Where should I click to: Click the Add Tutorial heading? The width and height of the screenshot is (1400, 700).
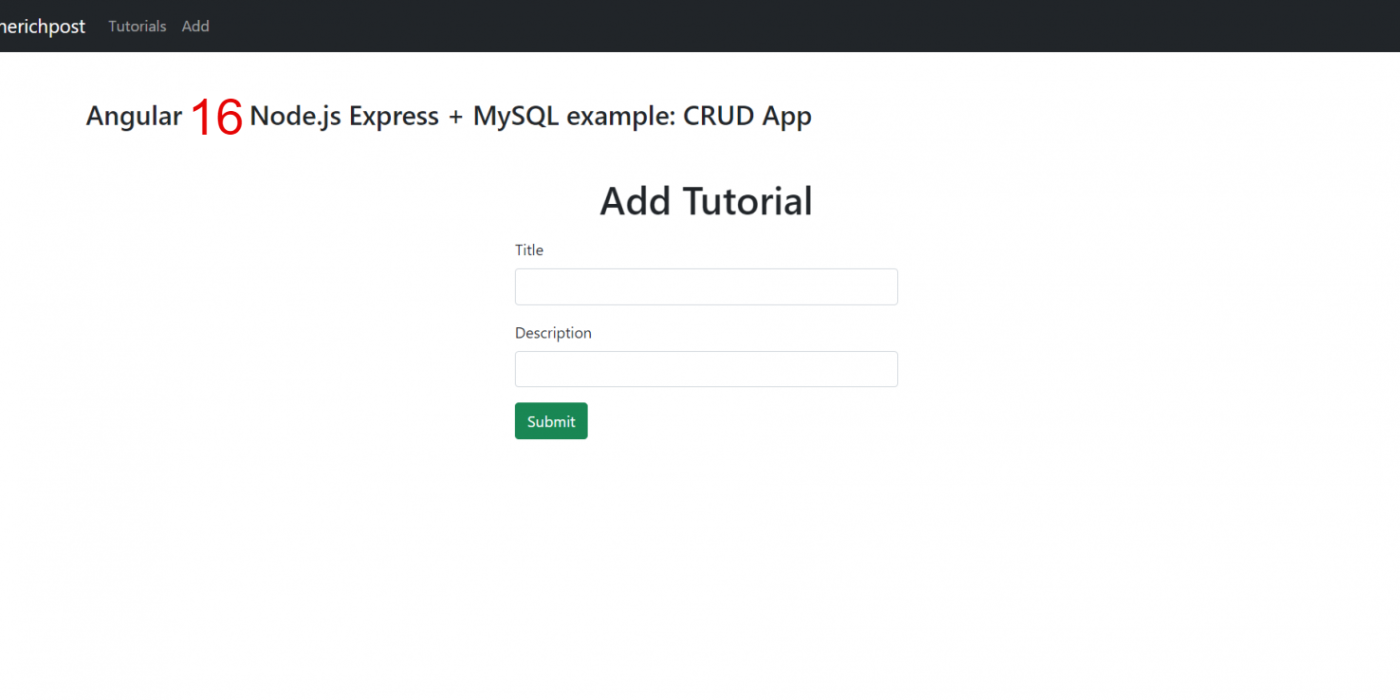tap(705, 201)
